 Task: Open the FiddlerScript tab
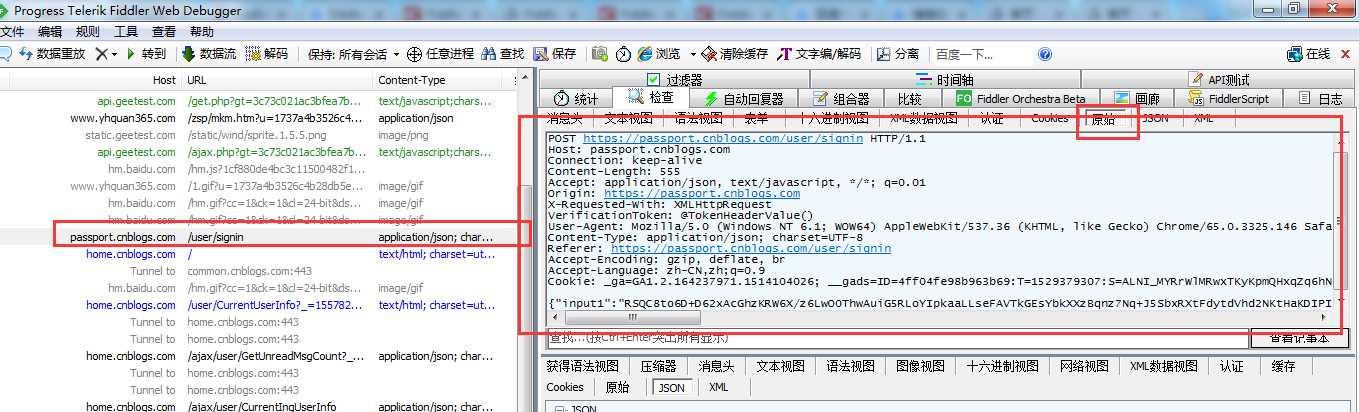pyautogui.click(x=1229, y=98)
